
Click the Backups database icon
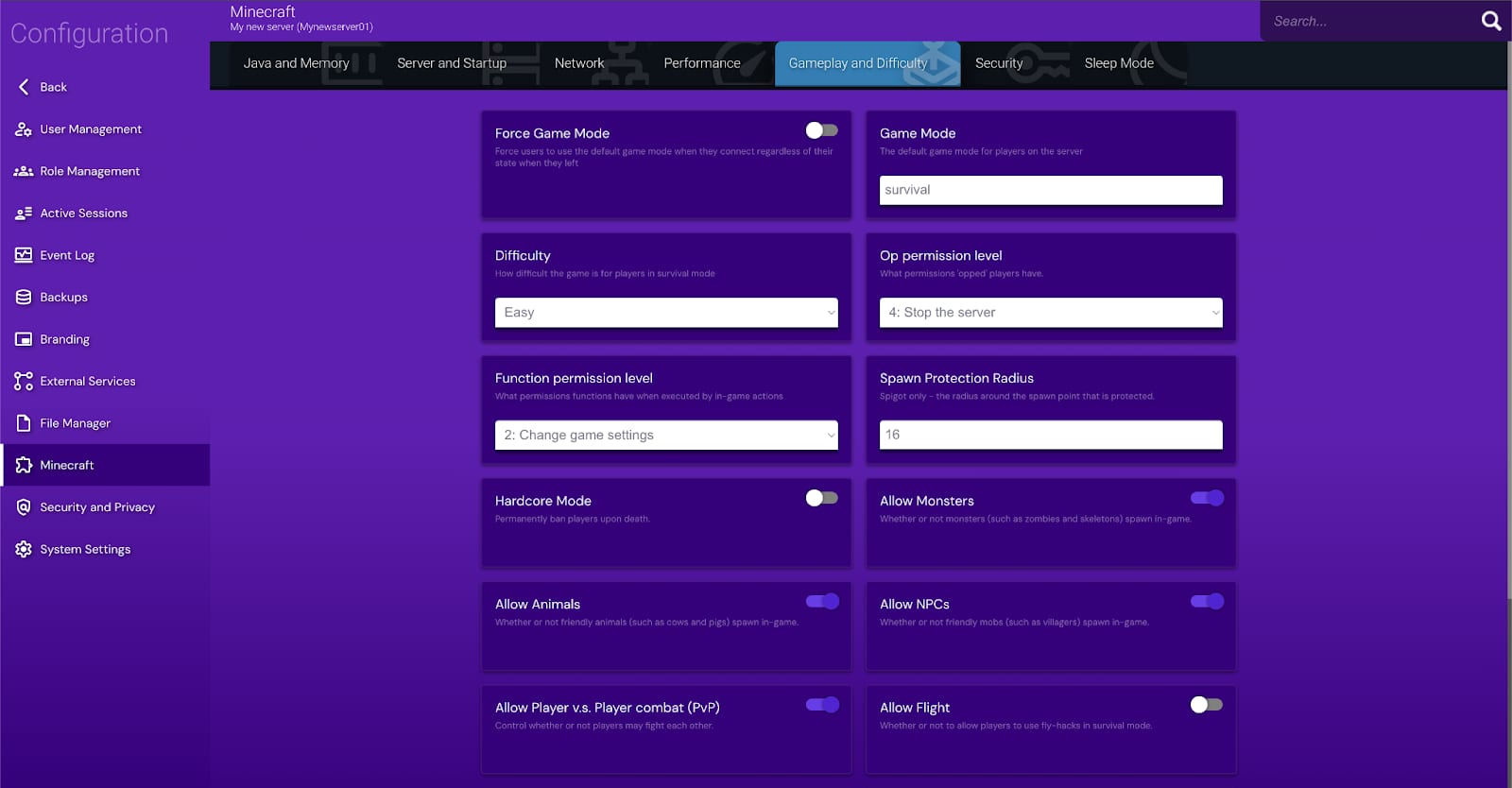point(24,297)
